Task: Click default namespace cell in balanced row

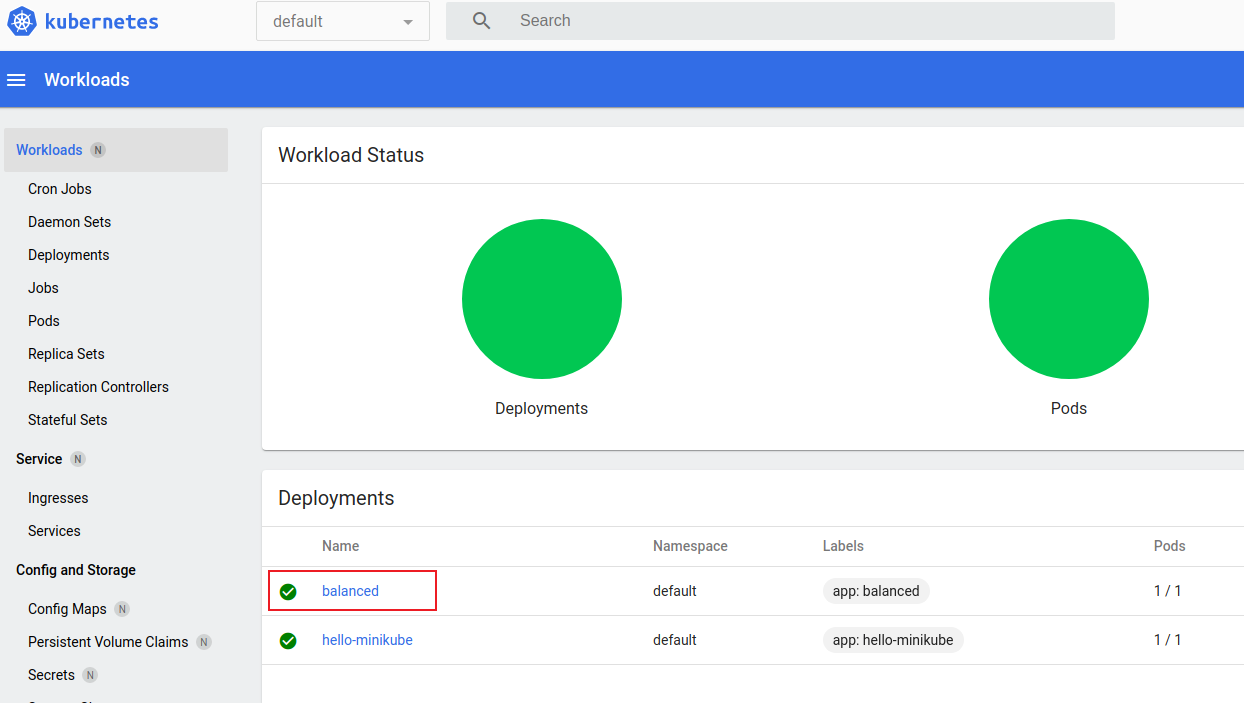Action: point(675,591)
